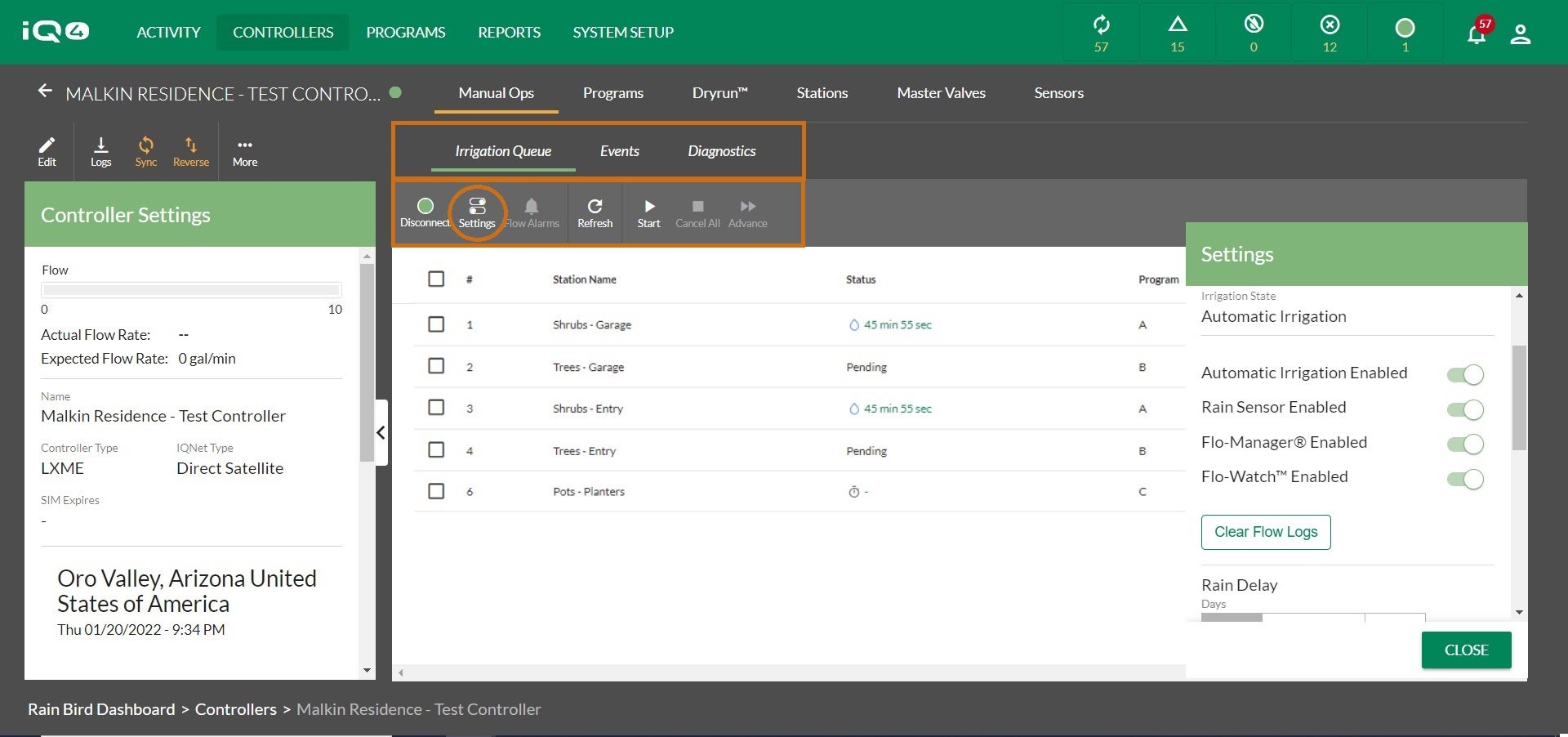Switch to the Sensors tab
The width and height of the screenshot is (1568, 737).
point(1058,93)
